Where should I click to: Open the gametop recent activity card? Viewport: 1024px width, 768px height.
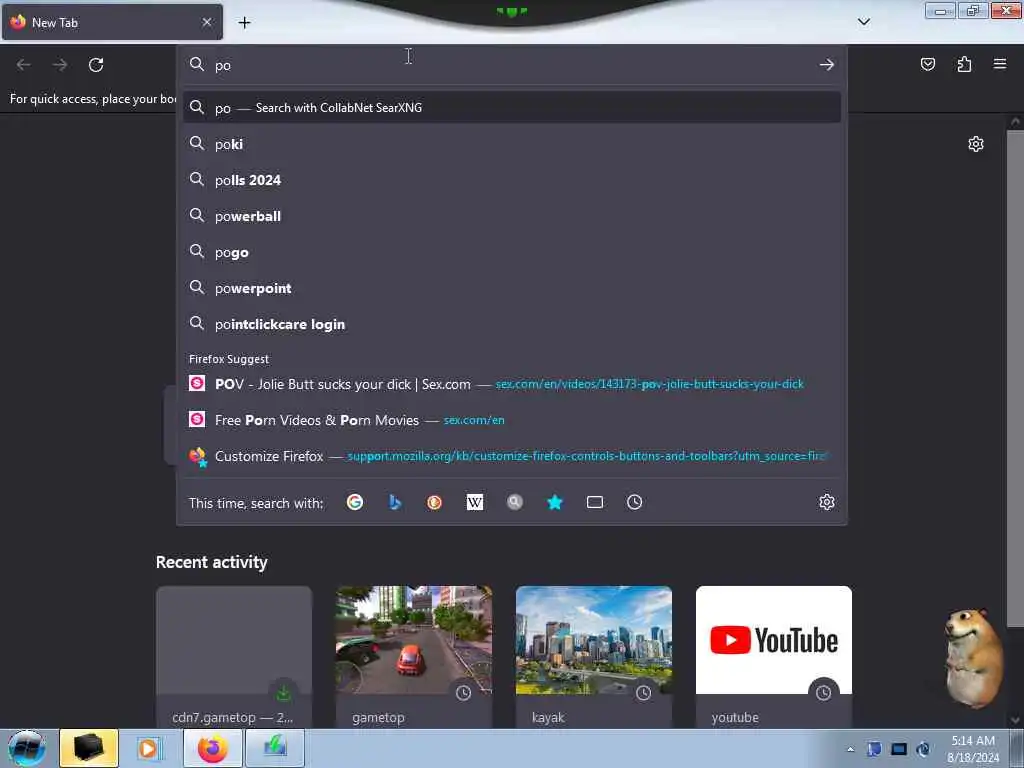tap(413, 657)
